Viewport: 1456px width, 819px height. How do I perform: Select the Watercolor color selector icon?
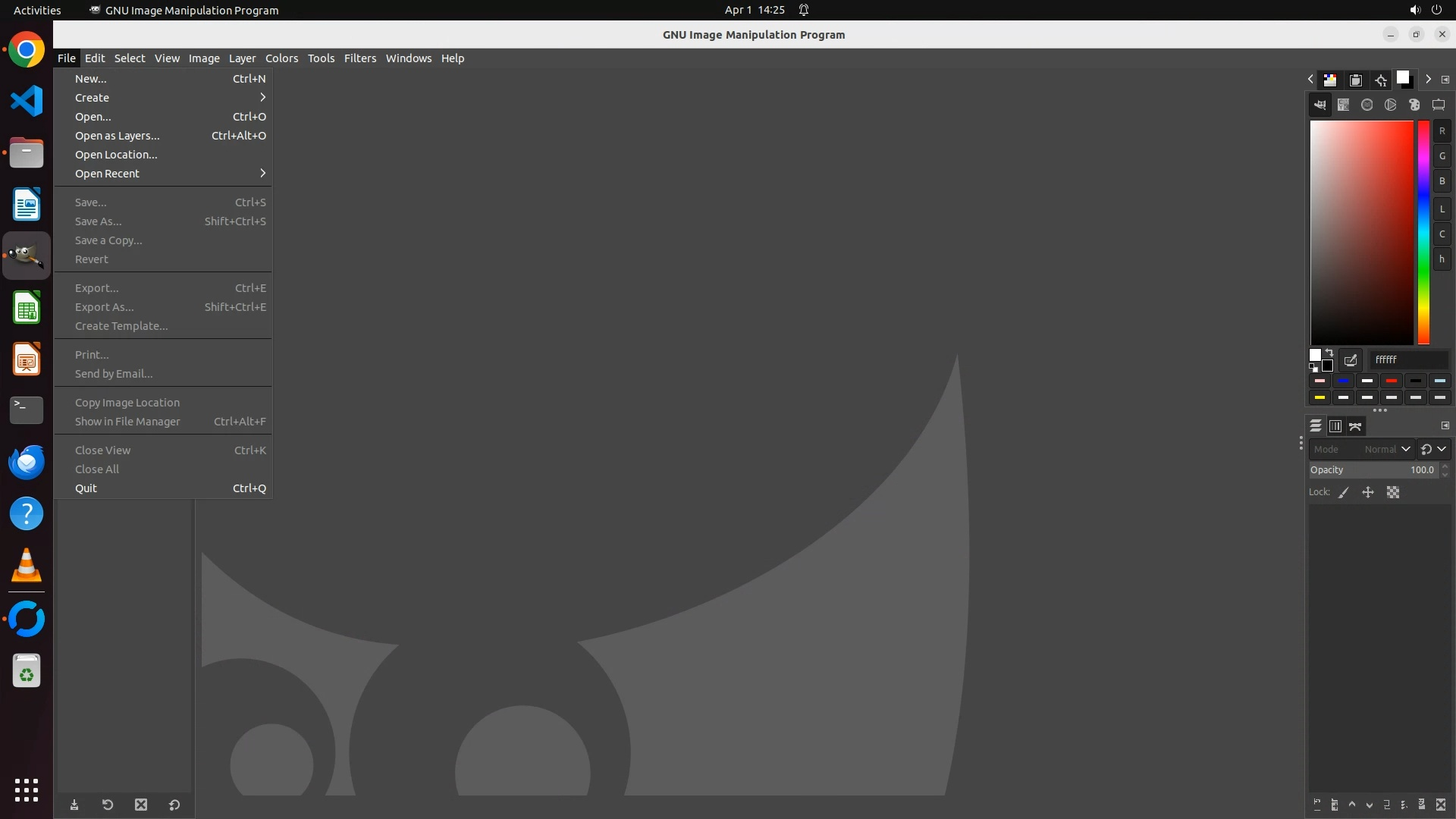tap(1367, 105)
